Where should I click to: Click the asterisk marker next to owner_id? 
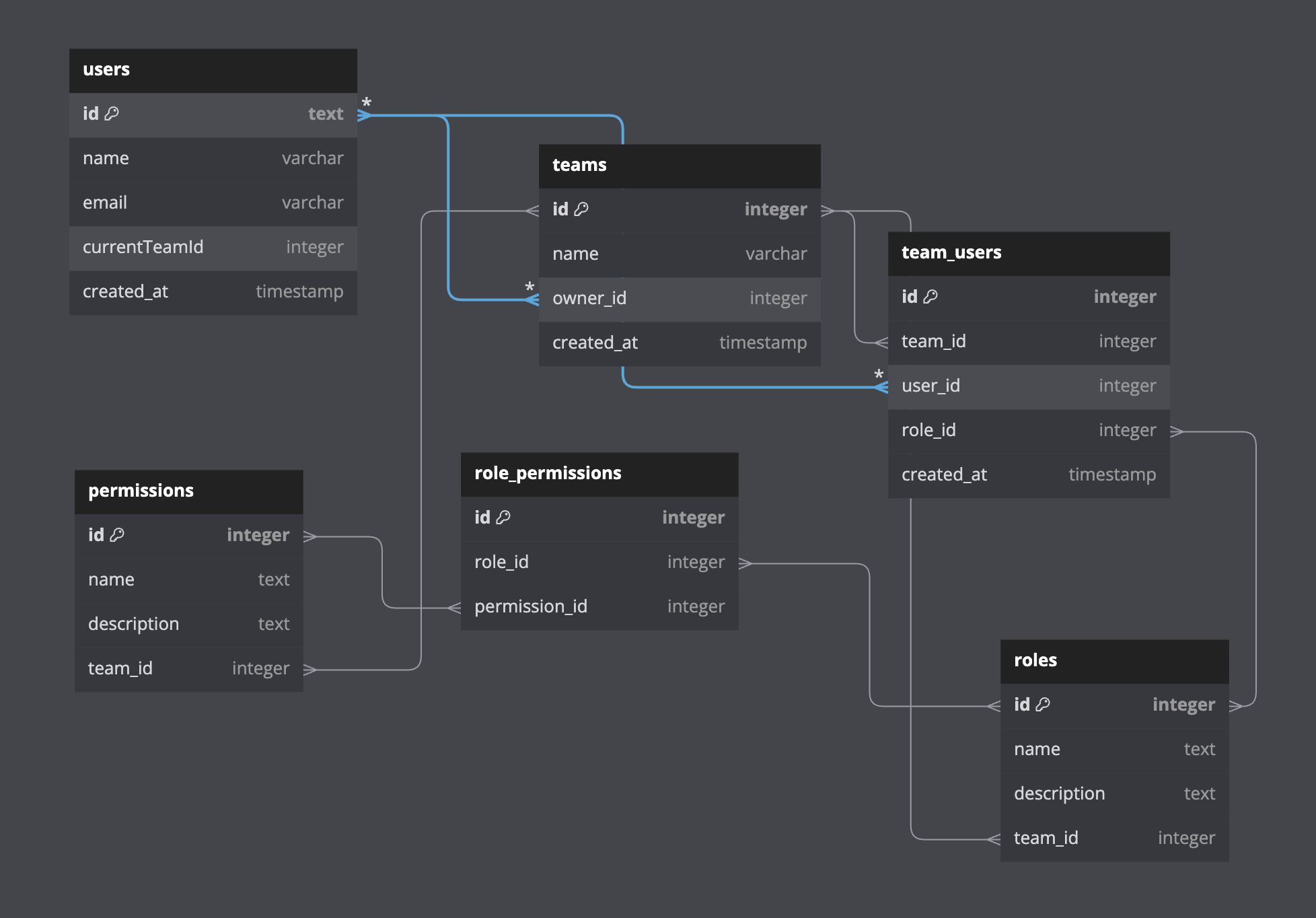(529, 287)
